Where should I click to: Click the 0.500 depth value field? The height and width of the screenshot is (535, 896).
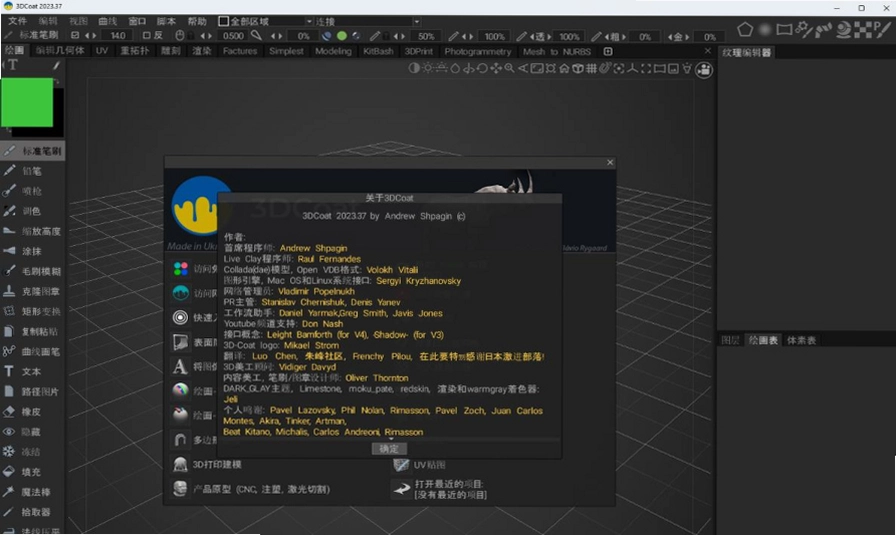(233, 35)
